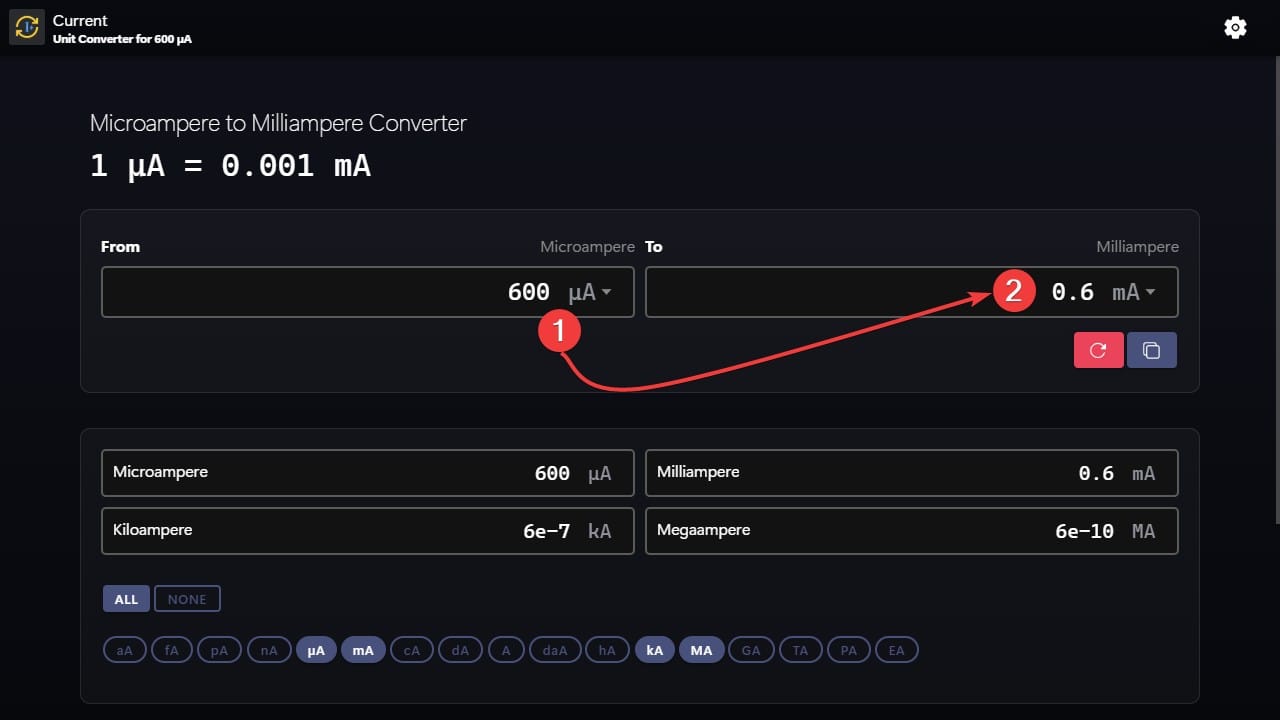Disable the mA unit toggle
1280x720 pixels.
363,649
